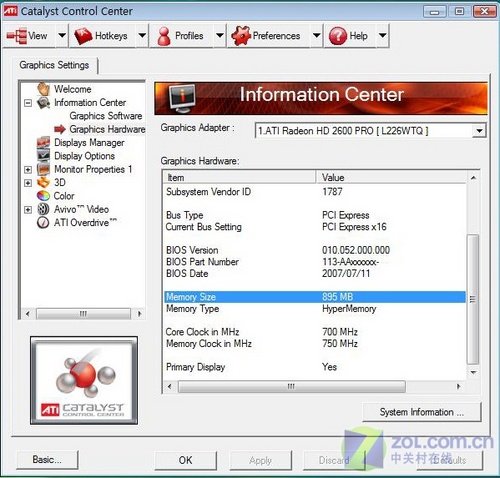
Task: Open the Help dropdown arrow
Action: [383, 35]
